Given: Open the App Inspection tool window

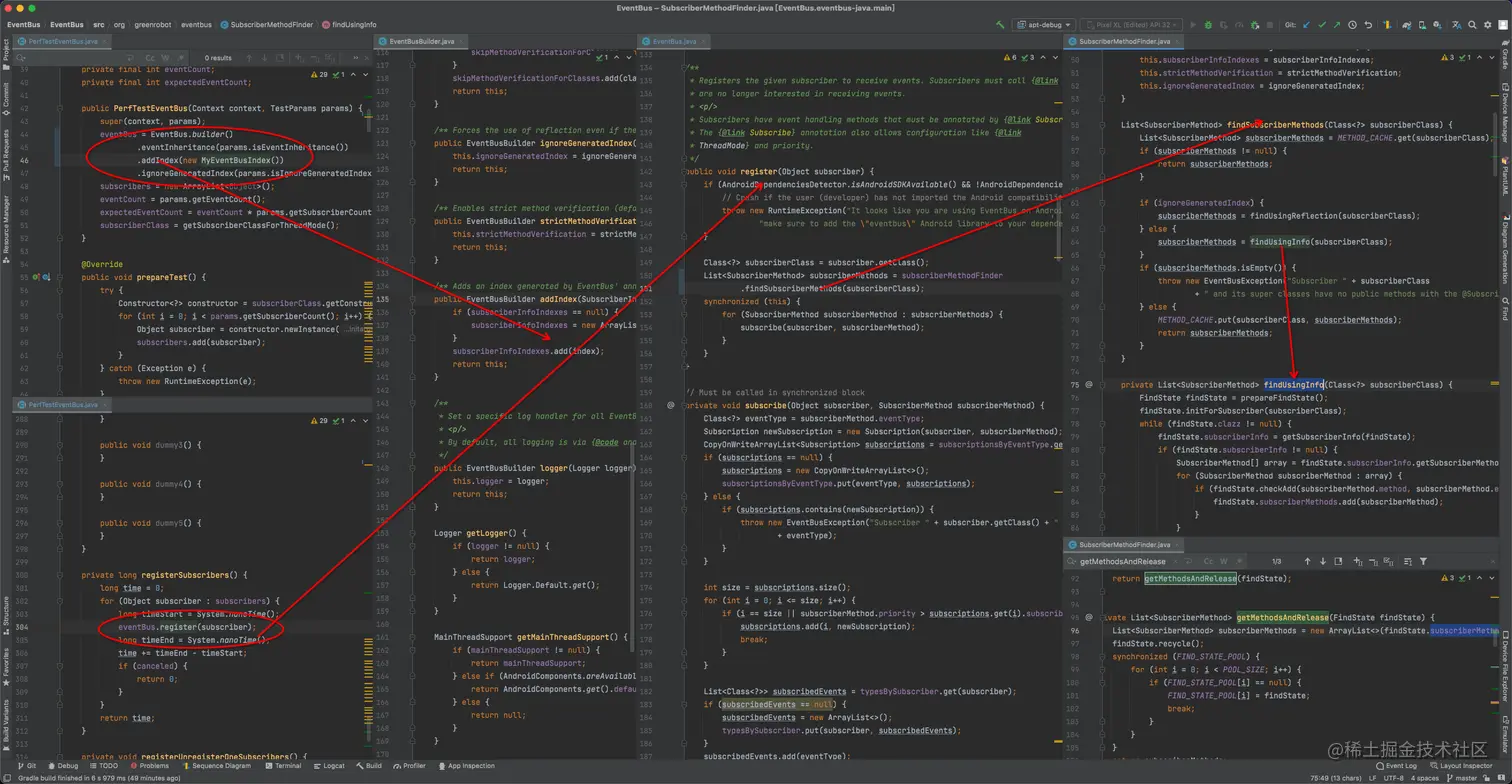Looking at the screenshot, I should tap(466, 766).
